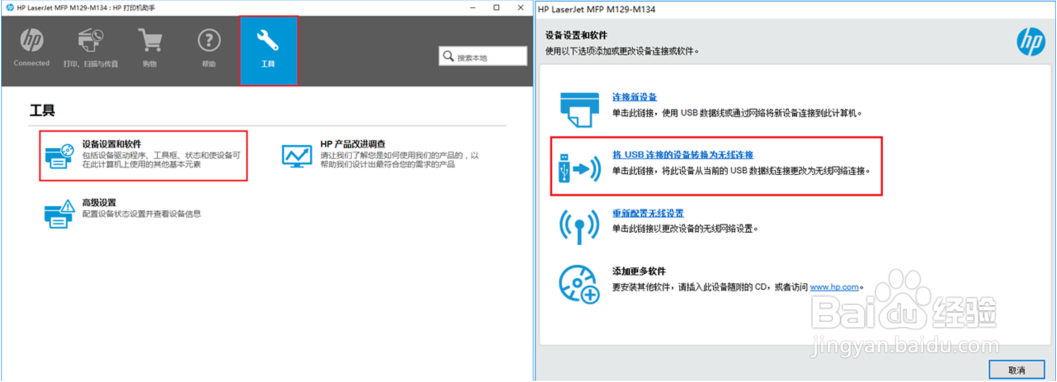Click the USB-to-wireless conversion icon
Viewport: 1057px width, 382px height.
point(579,168)
